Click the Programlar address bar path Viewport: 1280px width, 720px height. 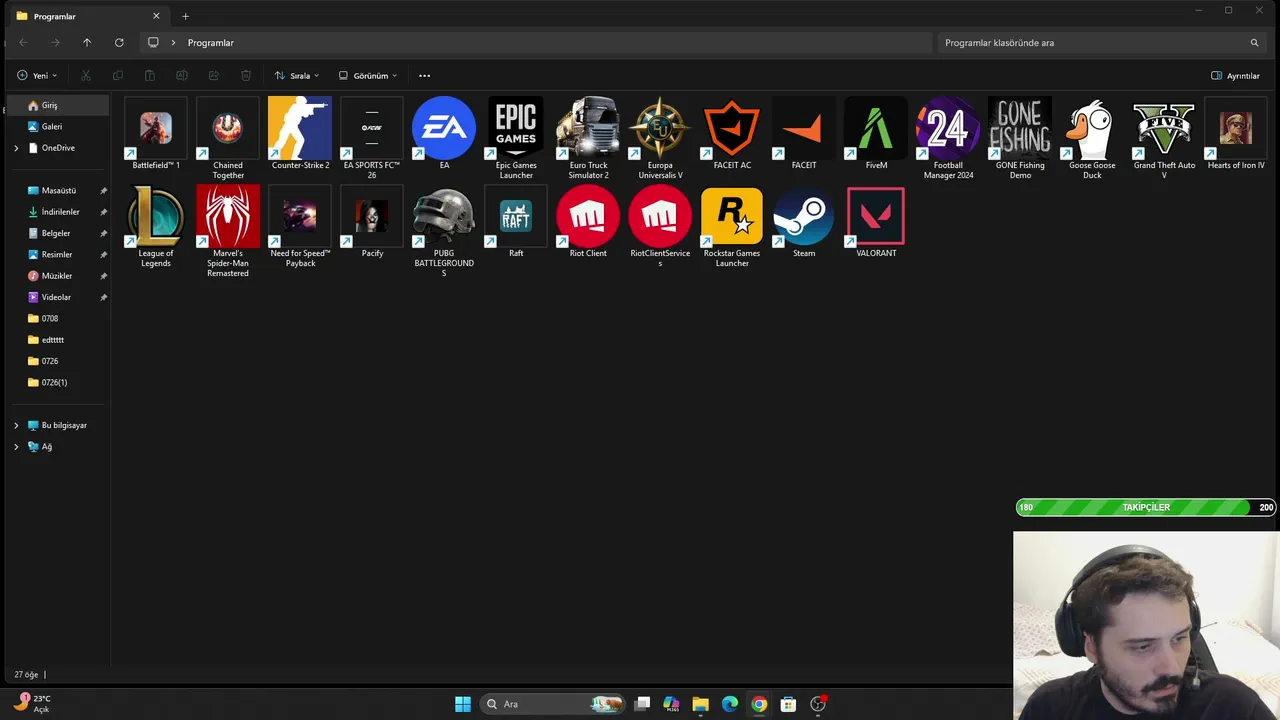(x=210, y=43)
